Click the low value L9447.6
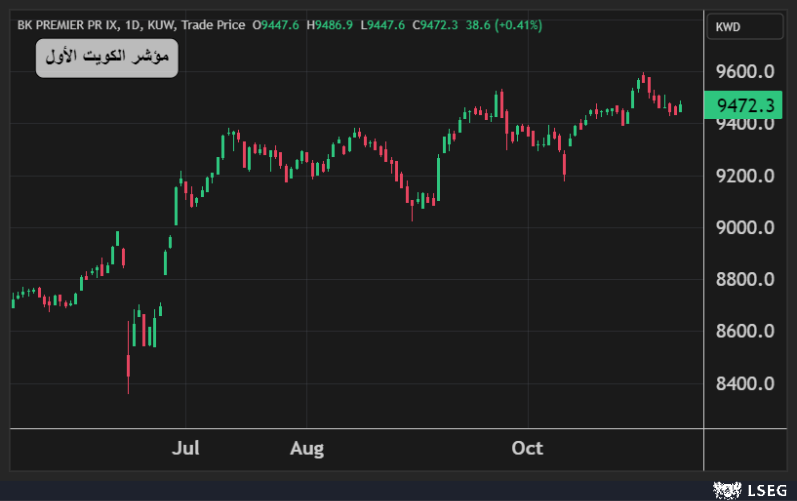 click(385, 25)
